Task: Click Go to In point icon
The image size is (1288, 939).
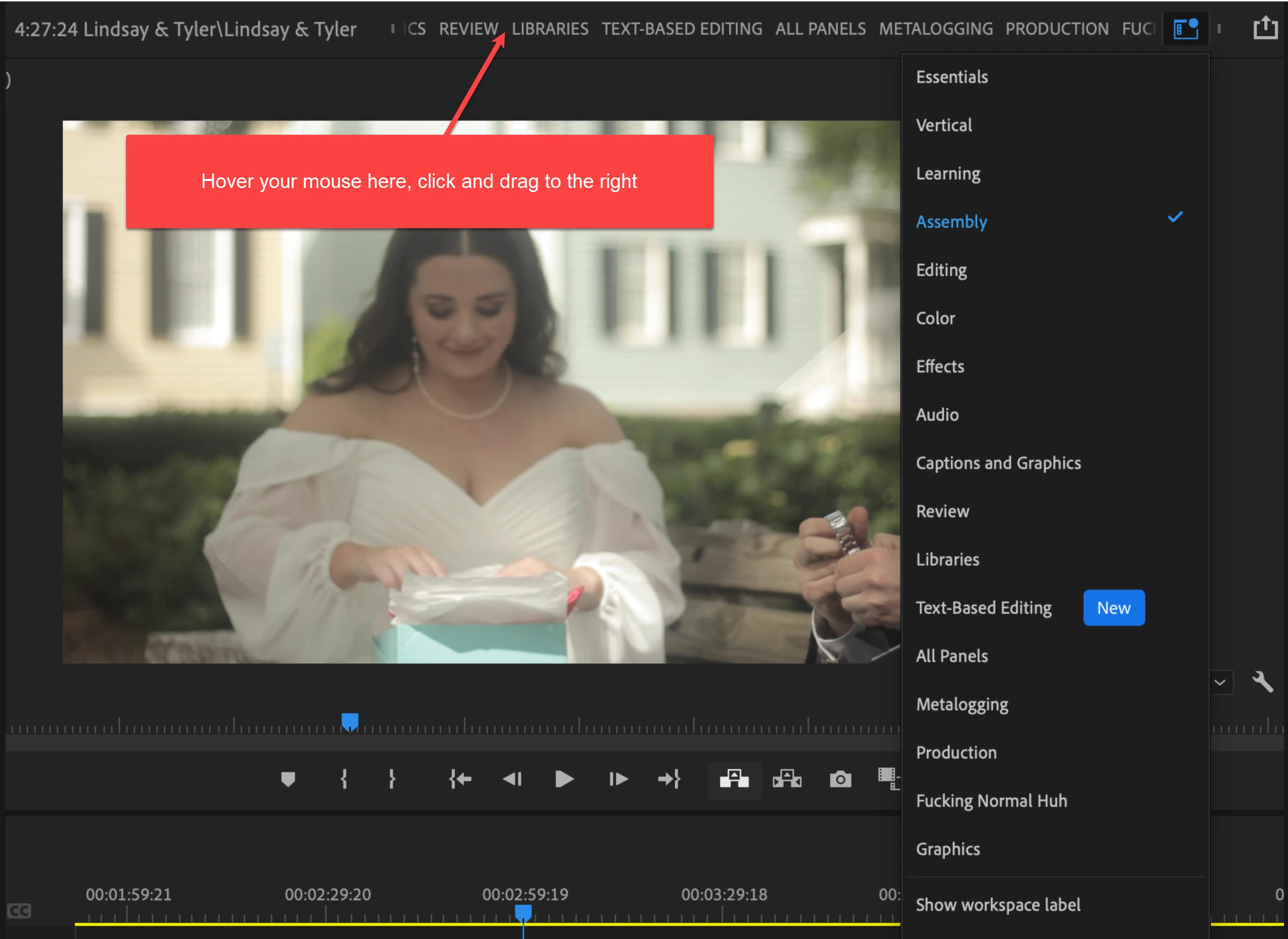Action: [460, 779]
